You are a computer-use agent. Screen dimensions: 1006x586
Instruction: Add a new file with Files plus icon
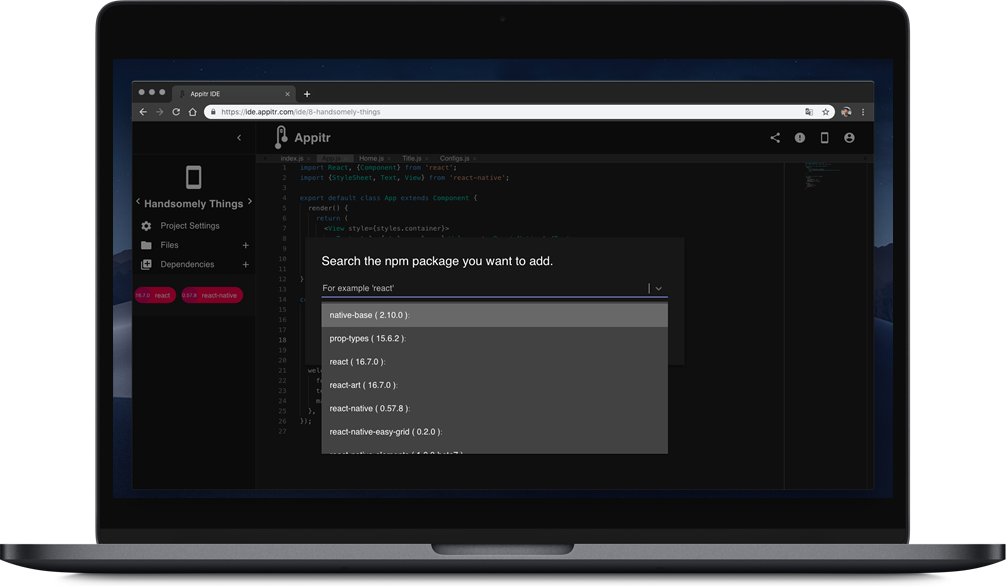(x=245, y=245)
